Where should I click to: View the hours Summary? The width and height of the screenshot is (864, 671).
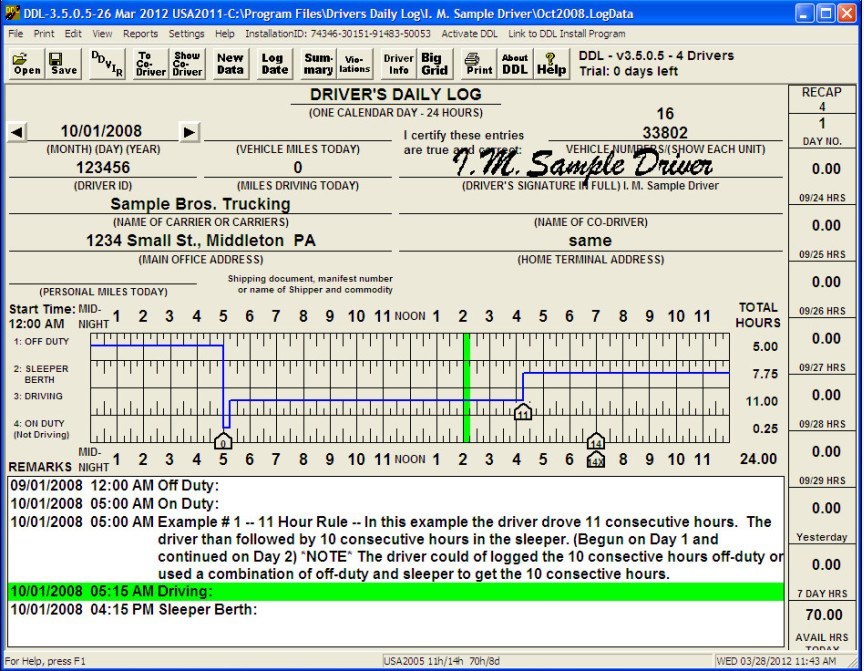318,62
